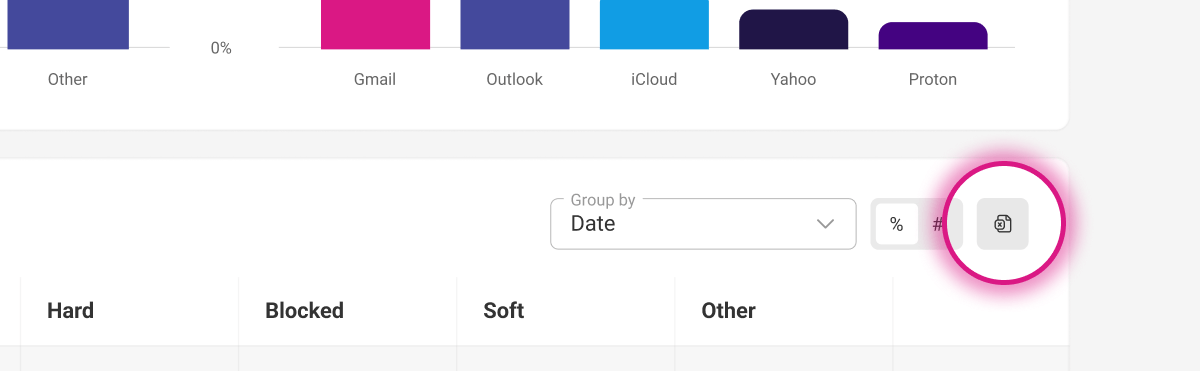This screenshot has height=371, width=1200.
Task: Click the Gmail axis label
Action: [x=375, y=79]
